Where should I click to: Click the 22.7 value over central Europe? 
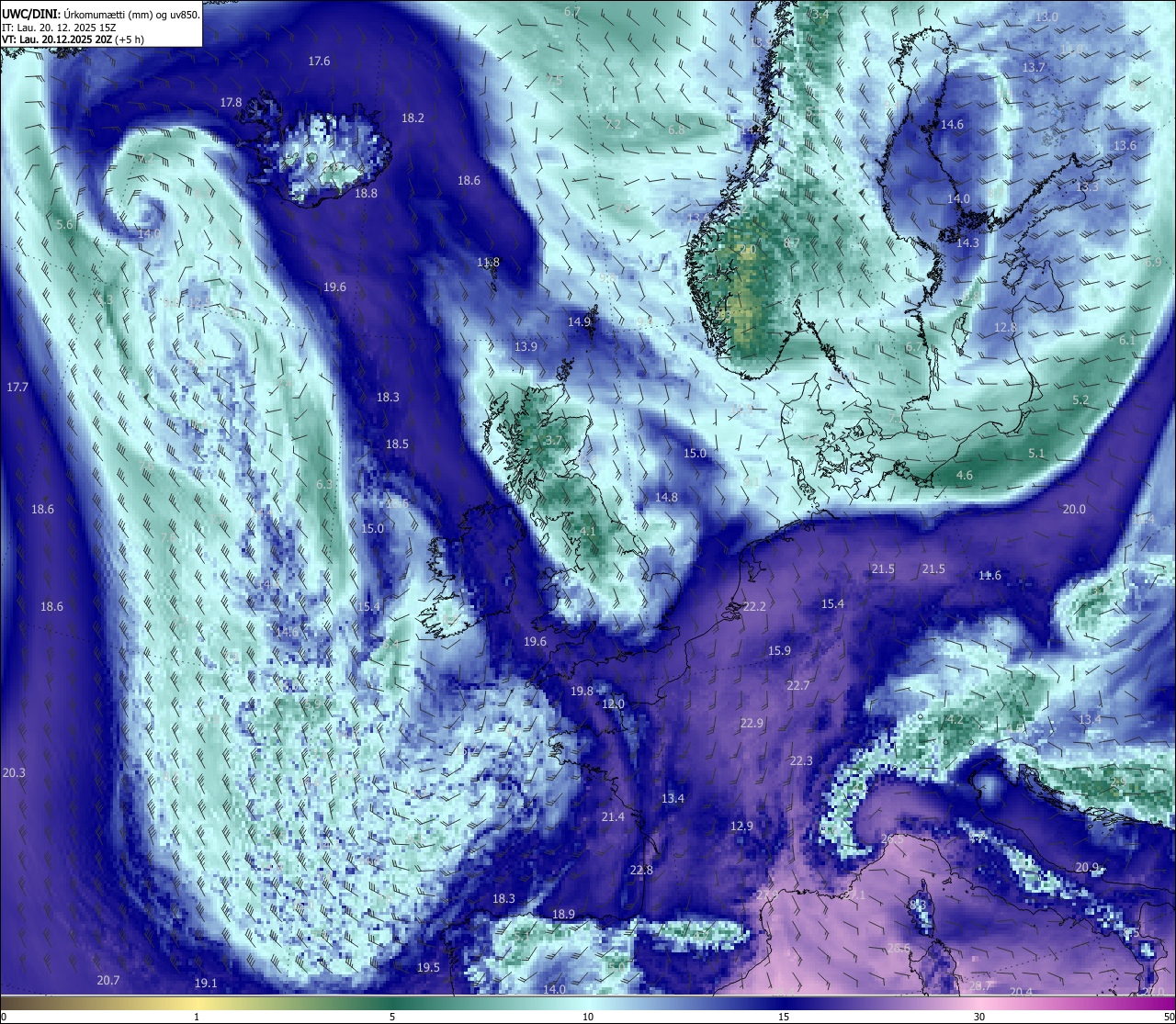point(798,686)
